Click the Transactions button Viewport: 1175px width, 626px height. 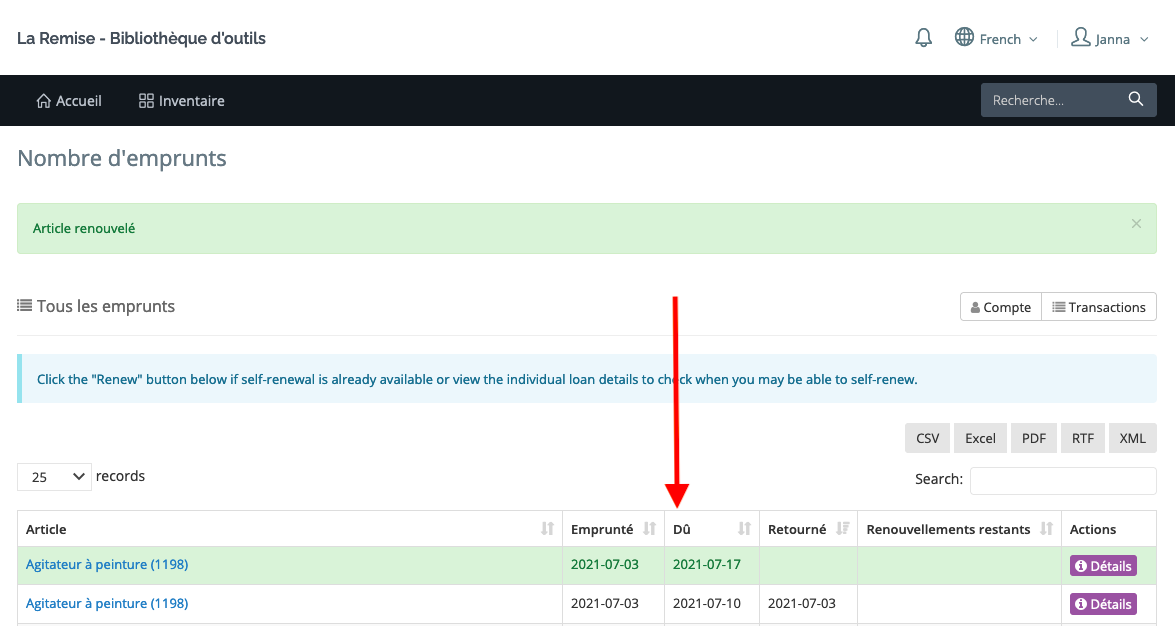click(x=1098, y=307)
